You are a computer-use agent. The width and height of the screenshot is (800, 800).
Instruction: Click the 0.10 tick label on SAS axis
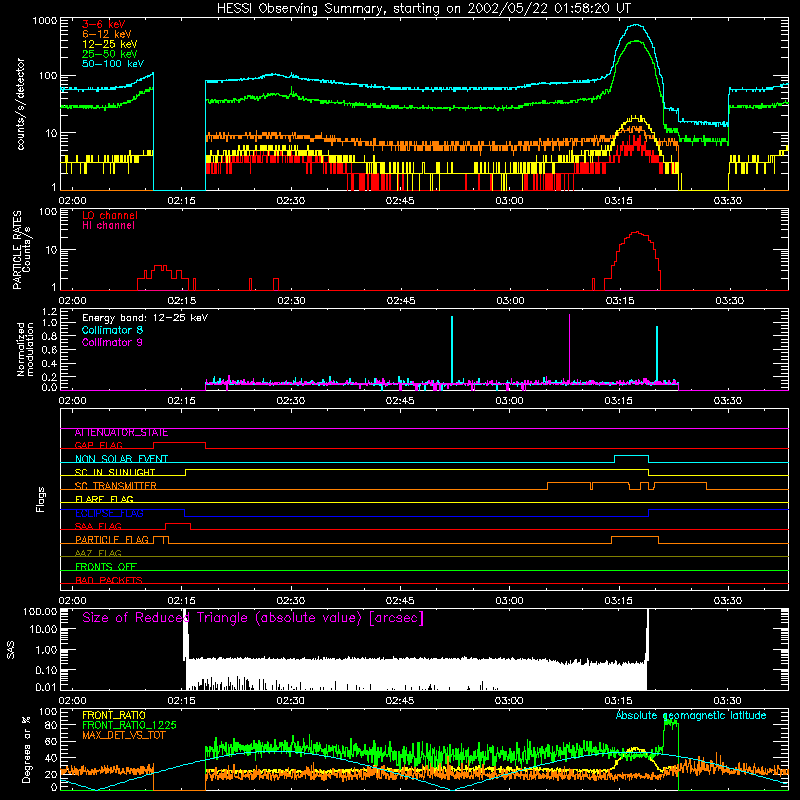click(x=46, y=670)
